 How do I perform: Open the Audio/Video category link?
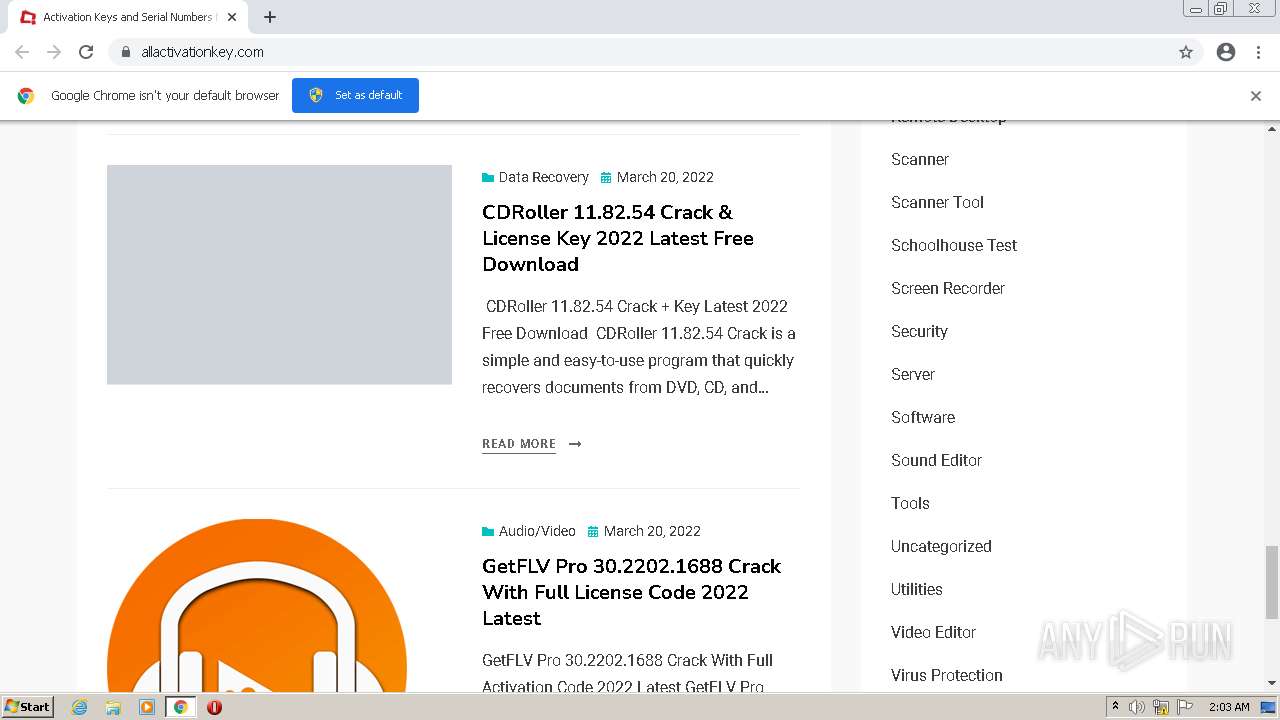(x=537, y=531)
